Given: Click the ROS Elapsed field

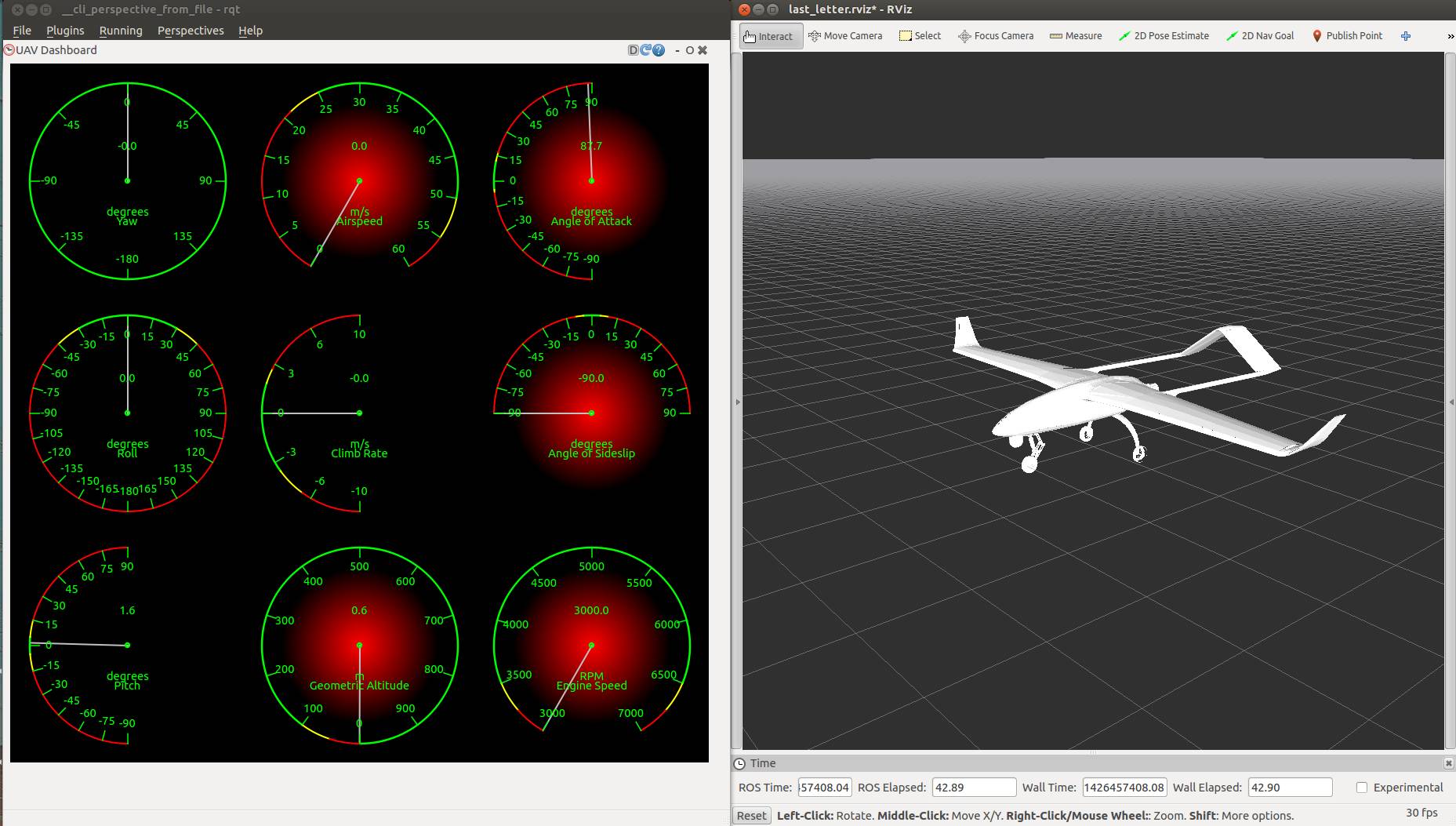Looking at the screenshot, I should 973,788.
